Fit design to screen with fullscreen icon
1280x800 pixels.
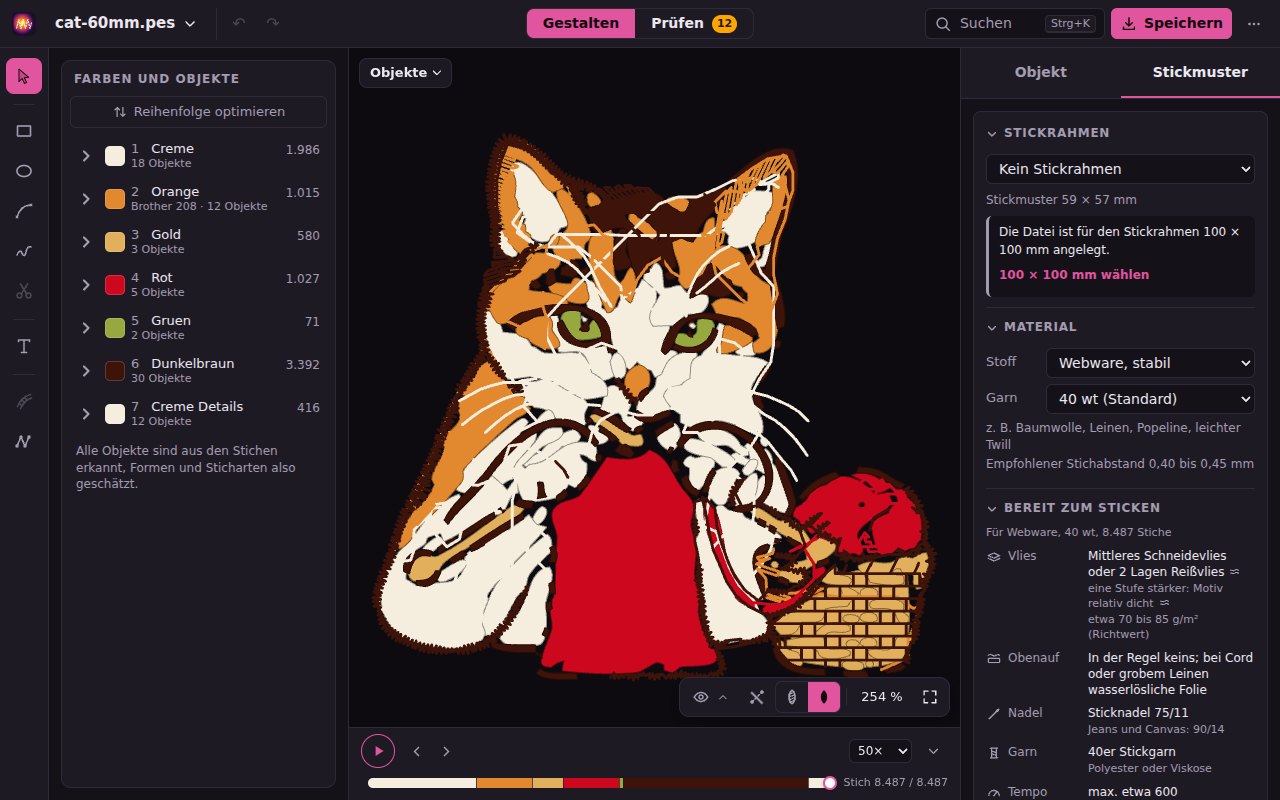tap(930, 697)
